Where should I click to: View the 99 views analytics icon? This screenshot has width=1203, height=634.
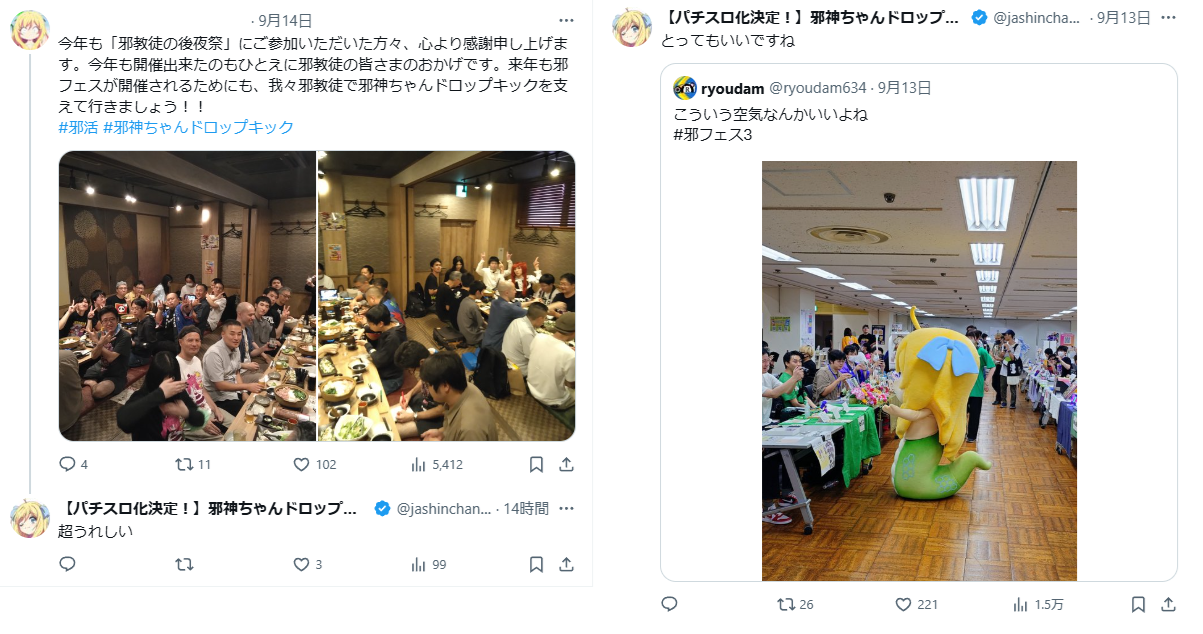tap(419, 564)
